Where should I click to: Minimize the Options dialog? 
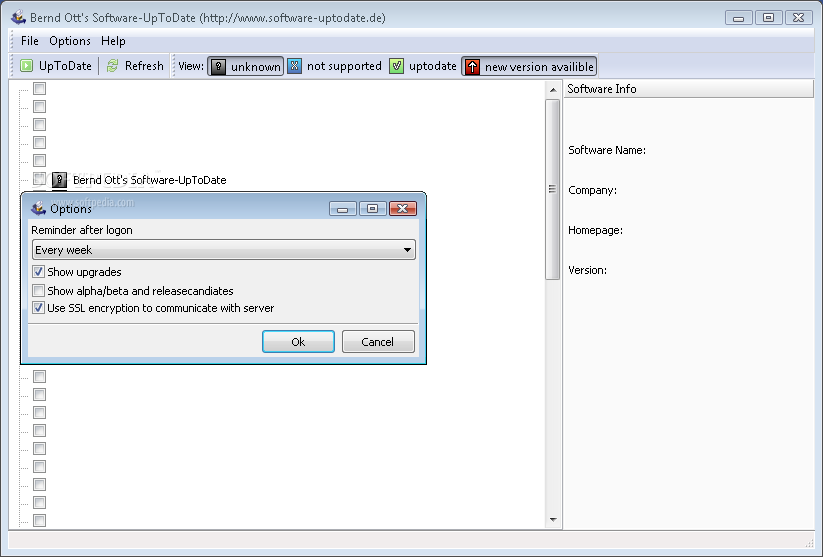coord(343,209)
